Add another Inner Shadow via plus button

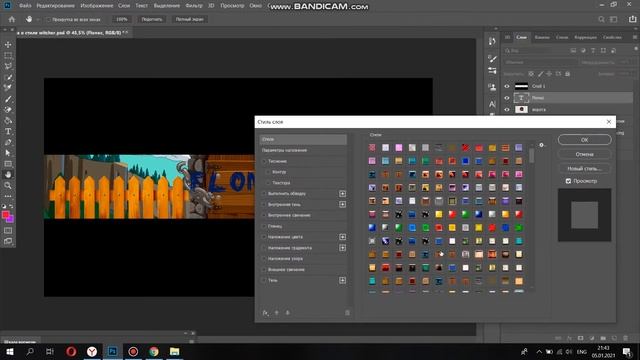342,204
